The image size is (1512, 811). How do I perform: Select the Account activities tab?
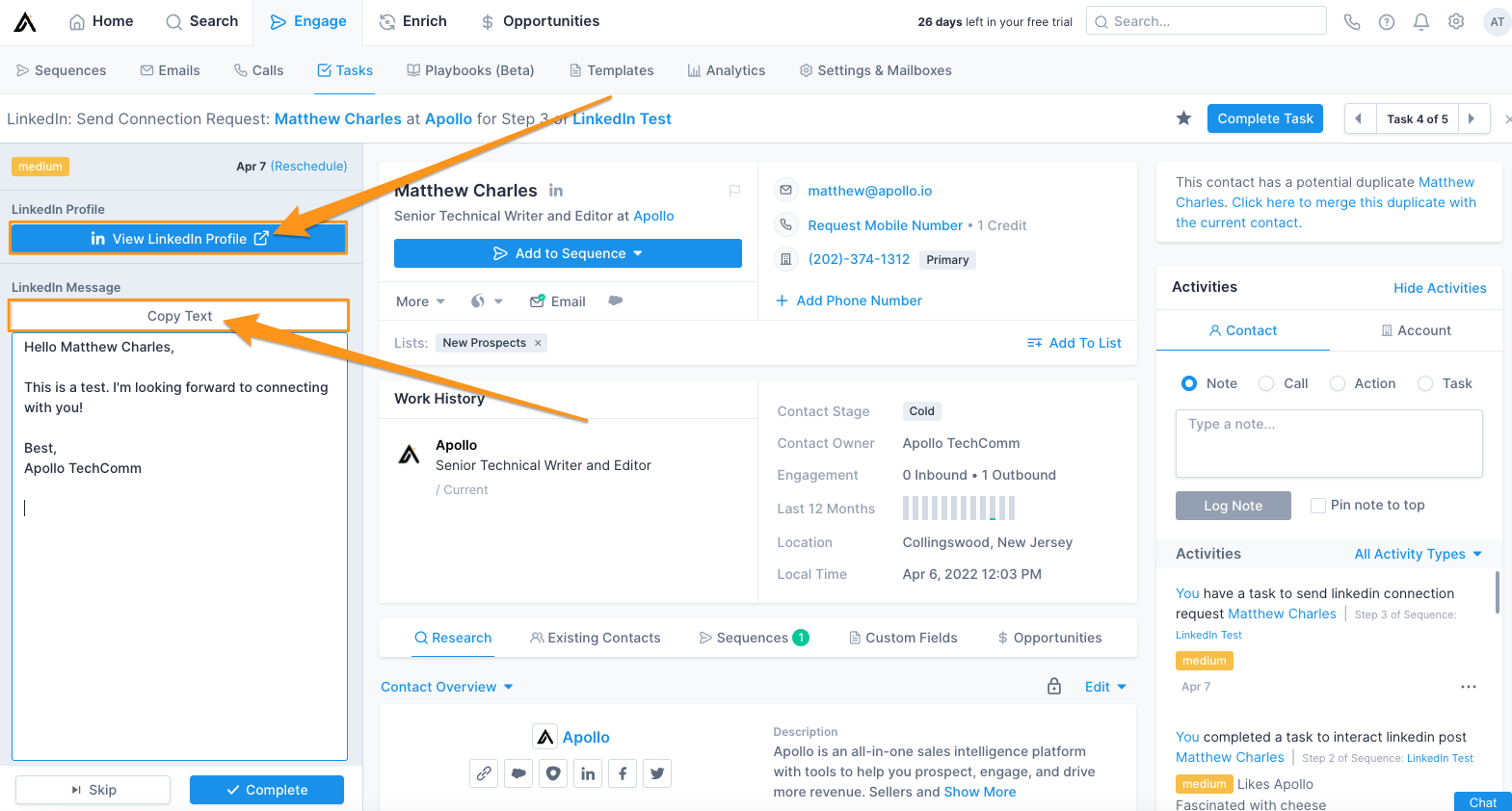tap(1416, 330)
